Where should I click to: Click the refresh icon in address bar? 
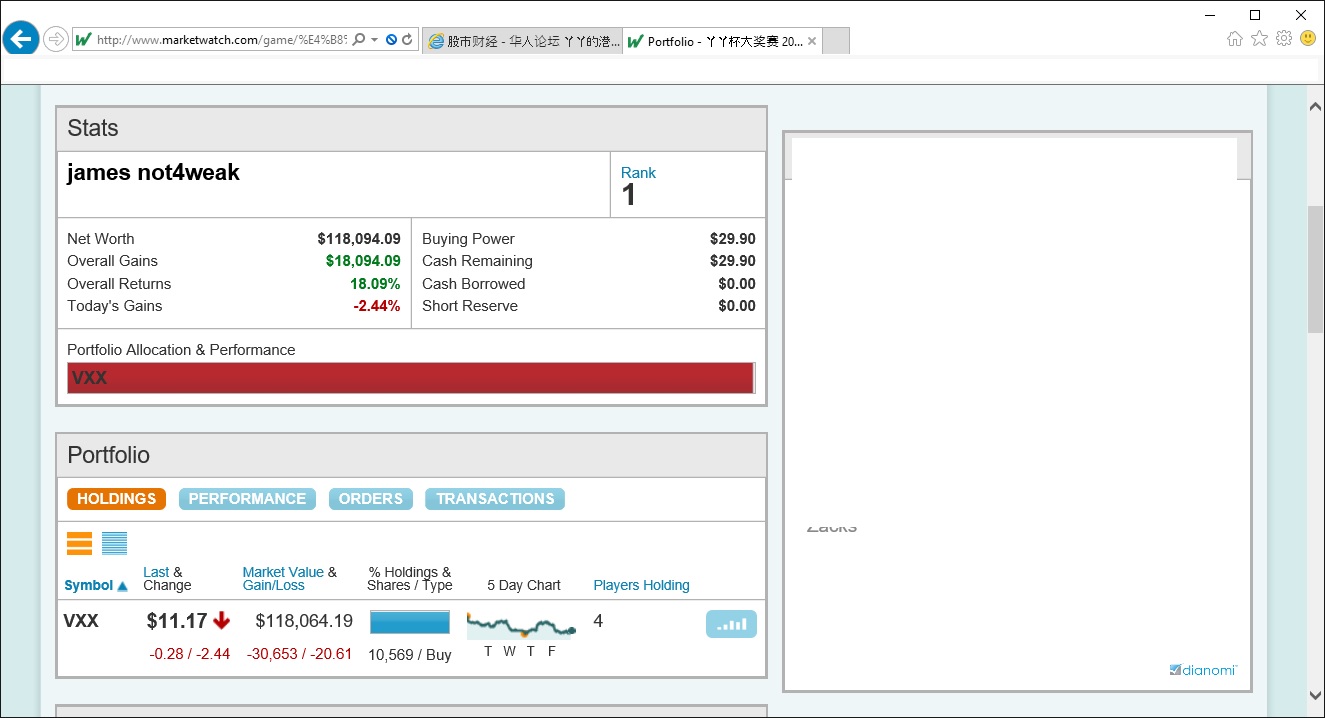(407, 40)
